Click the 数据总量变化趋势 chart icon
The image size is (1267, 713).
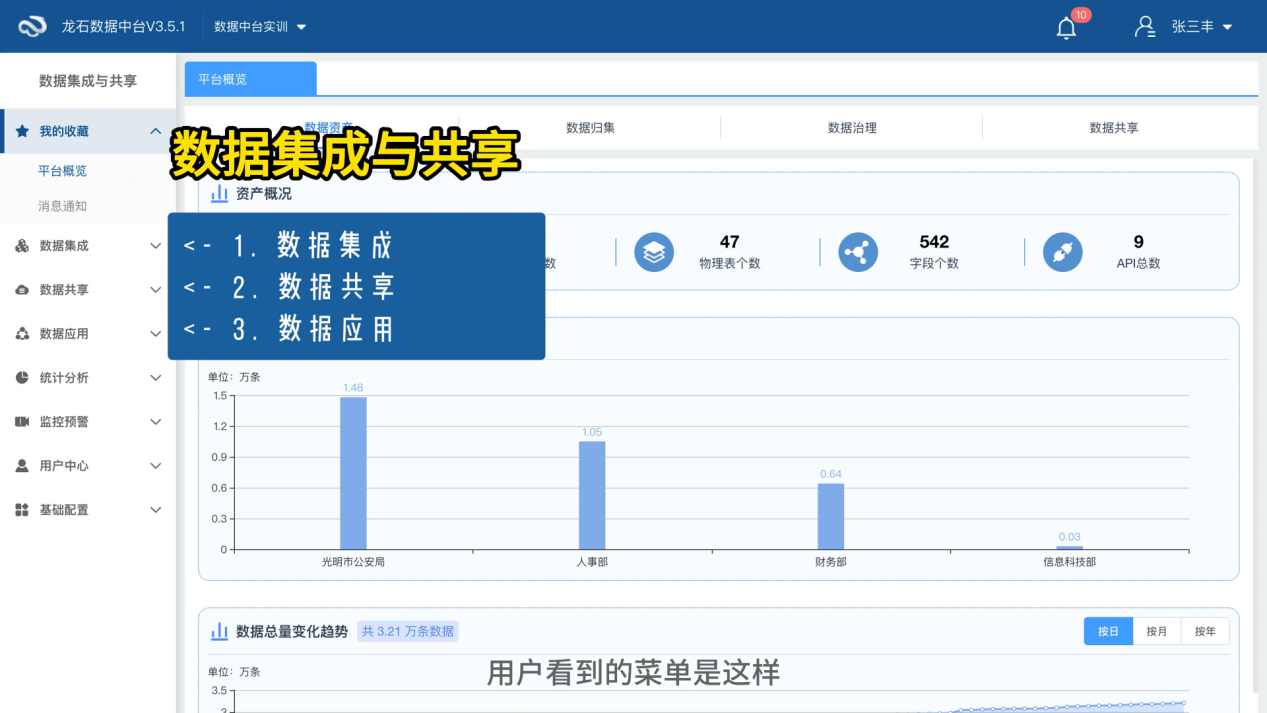click(219, 631)
